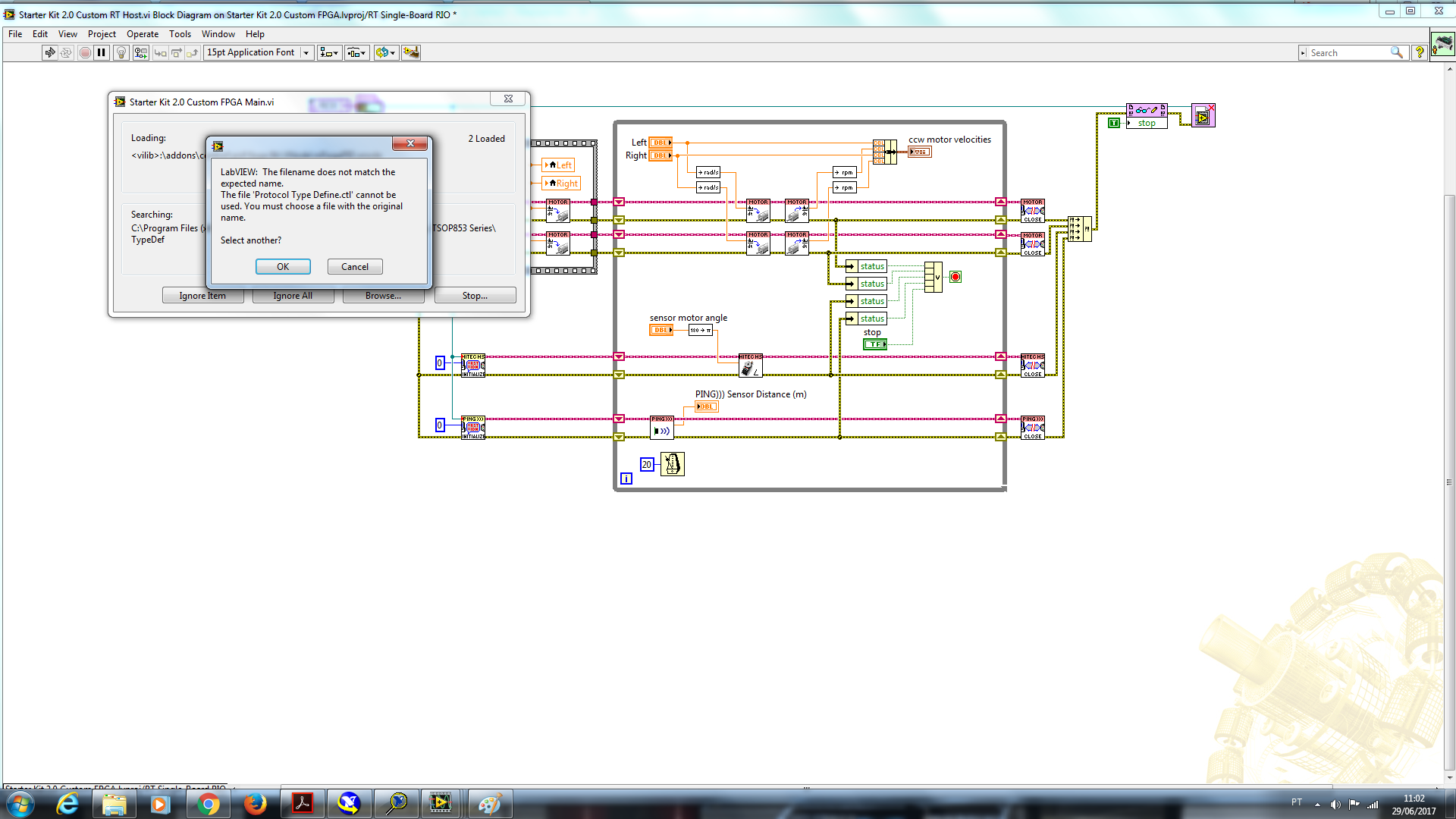Open the View menu
Image resolution: width=1456 pixels, height=819 pixels.
[x=67, y=34]
